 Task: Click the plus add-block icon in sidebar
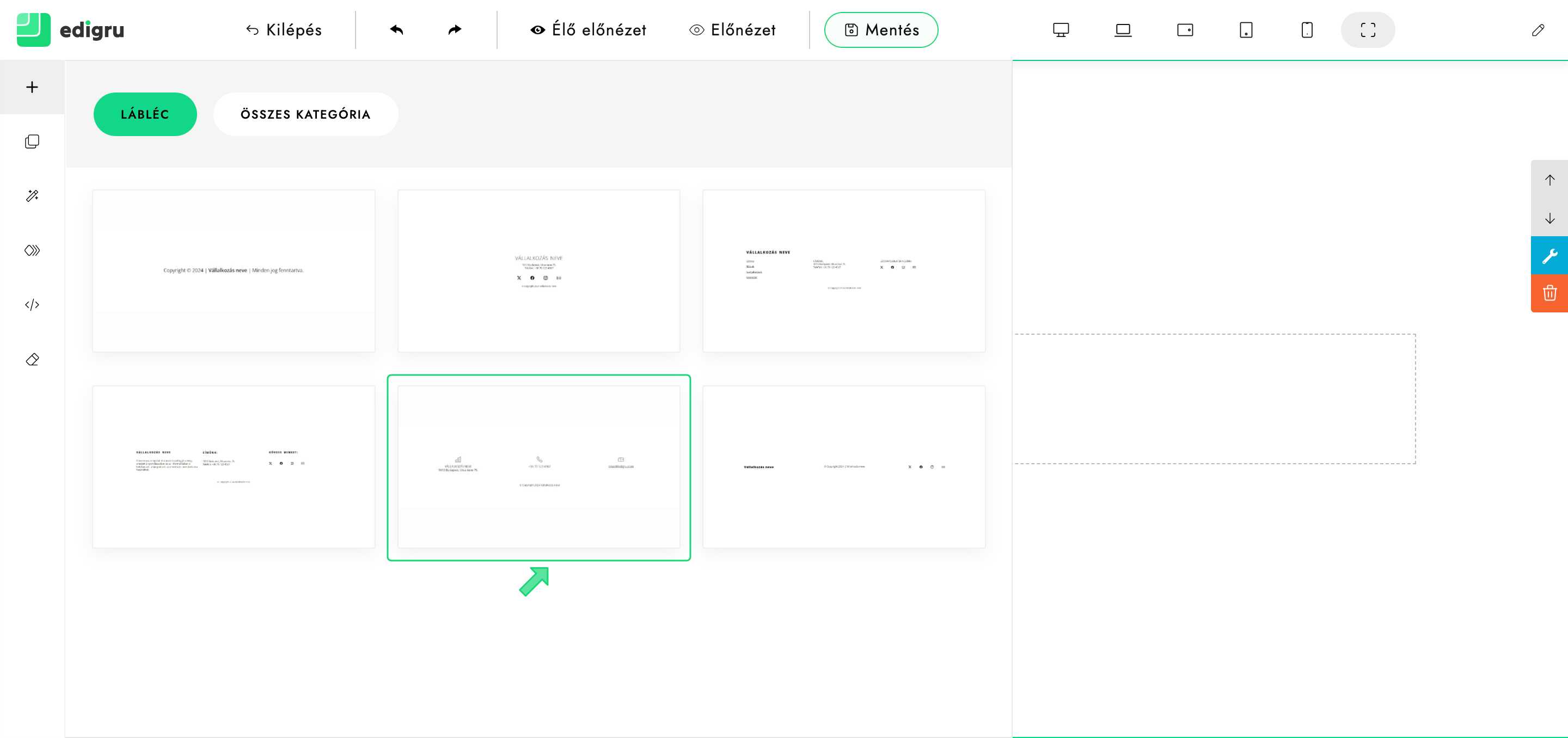pos(32,87)
